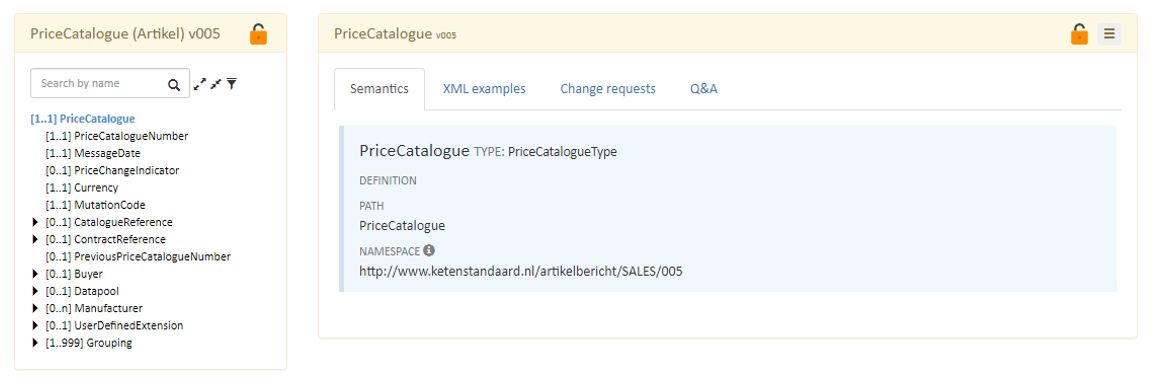Expand the Grouping node
1151x388 pixels.
(x=35, y=343)
